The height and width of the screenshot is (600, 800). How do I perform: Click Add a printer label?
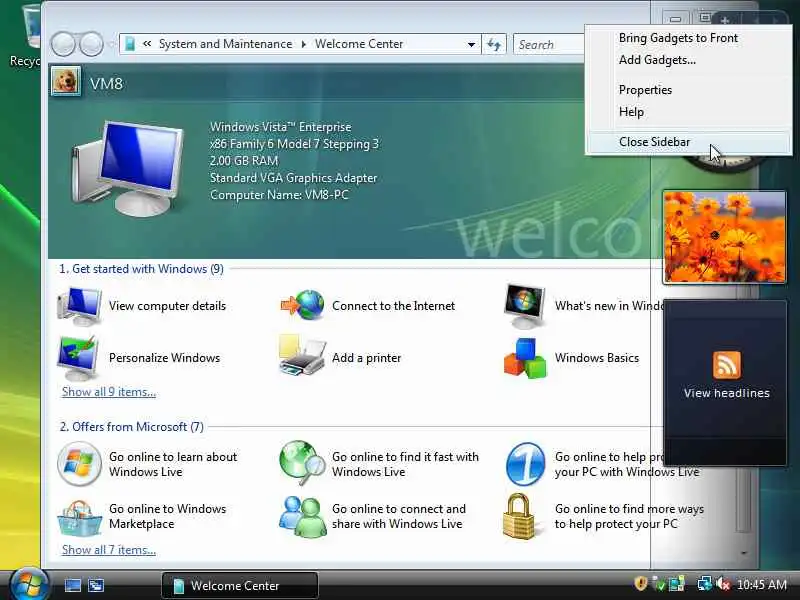point(366,358)
